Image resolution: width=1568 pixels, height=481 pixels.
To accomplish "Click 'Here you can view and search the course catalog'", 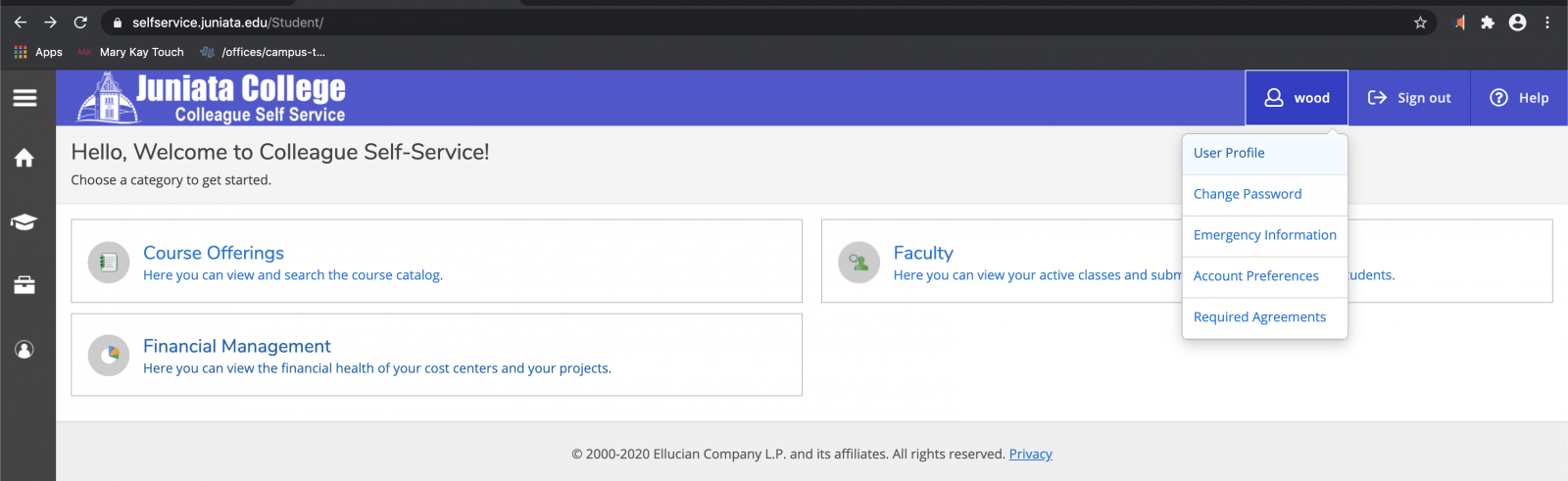I will tap(293, 275).
